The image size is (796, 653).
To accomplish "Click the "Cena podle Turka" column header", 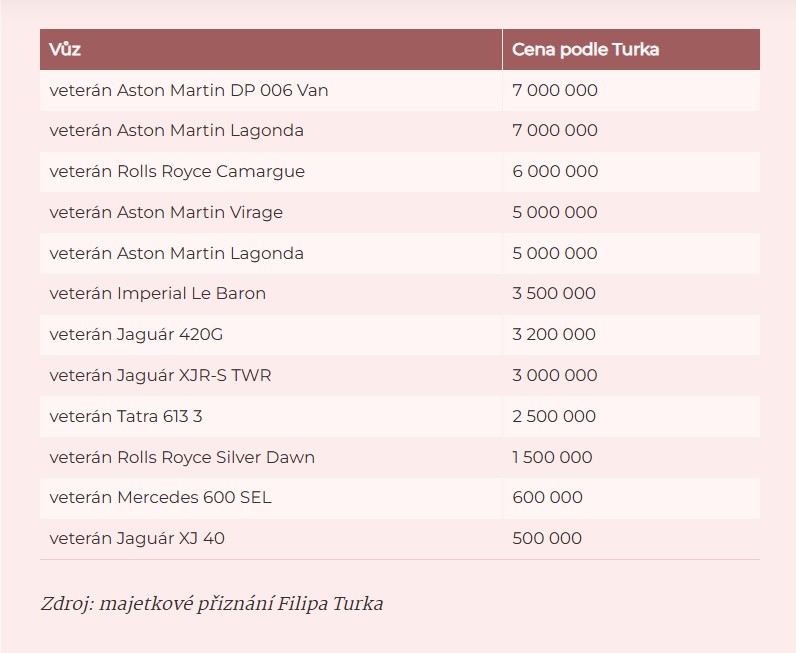I will pyautogui.click(x=585, y=49).
